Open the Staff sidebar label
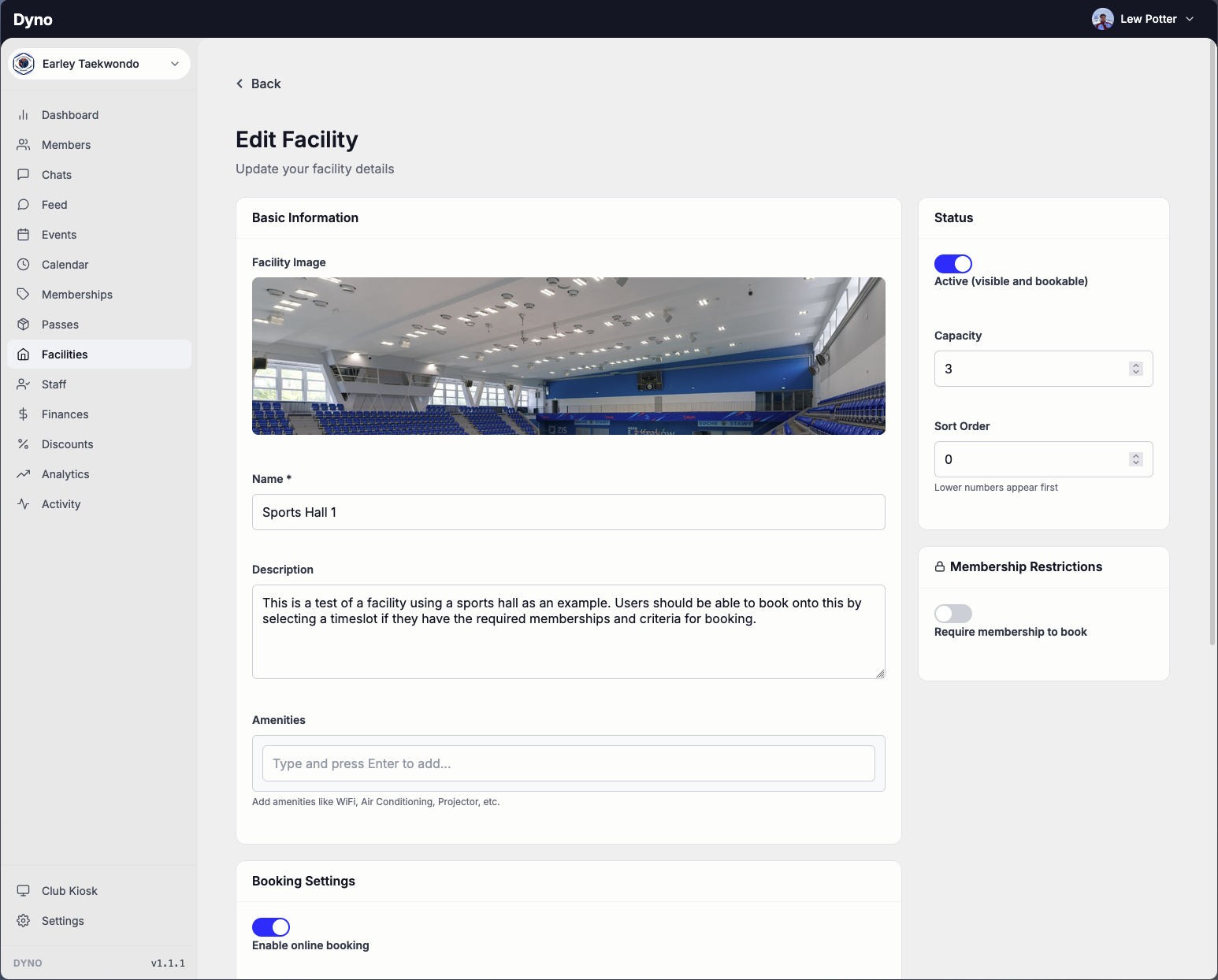 coord(54,384)
